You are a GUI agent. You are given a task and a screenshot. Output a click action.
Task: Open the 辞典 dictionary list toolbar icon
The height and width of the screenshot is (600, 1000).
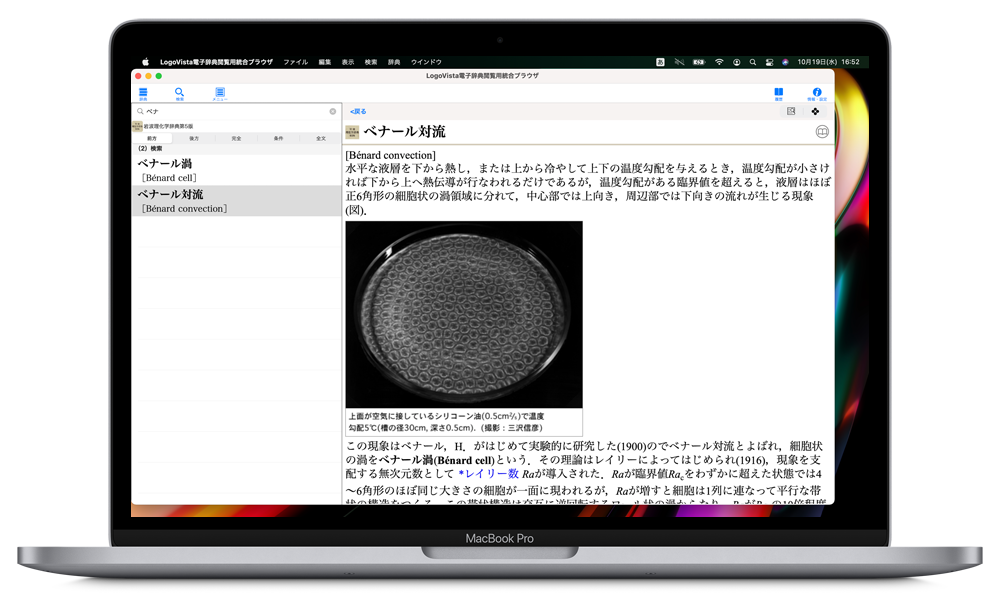143,93
